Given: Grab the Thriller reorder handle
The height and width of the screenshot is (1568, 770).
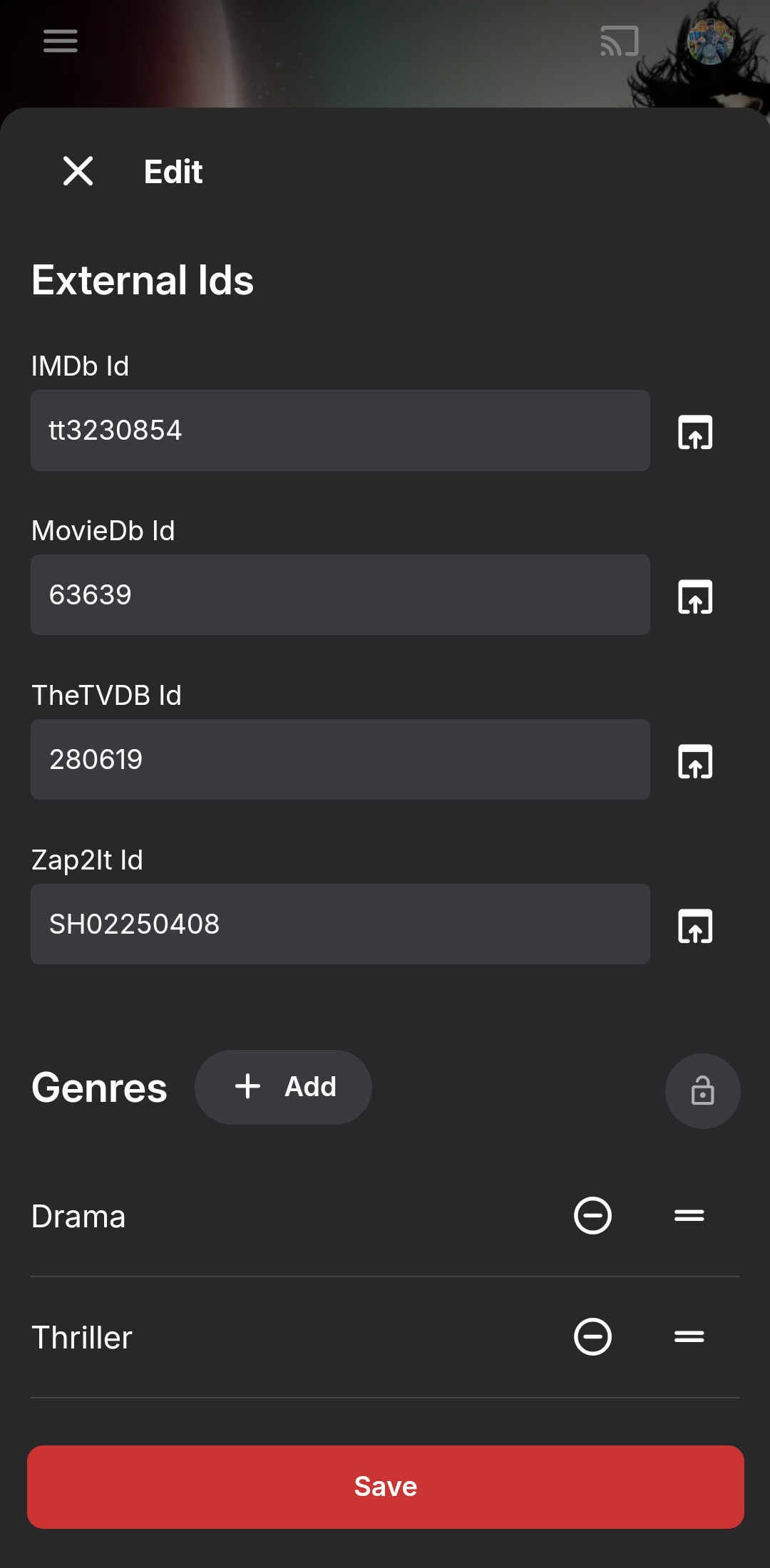Looking at the screenshot, I should [689, 1336].
